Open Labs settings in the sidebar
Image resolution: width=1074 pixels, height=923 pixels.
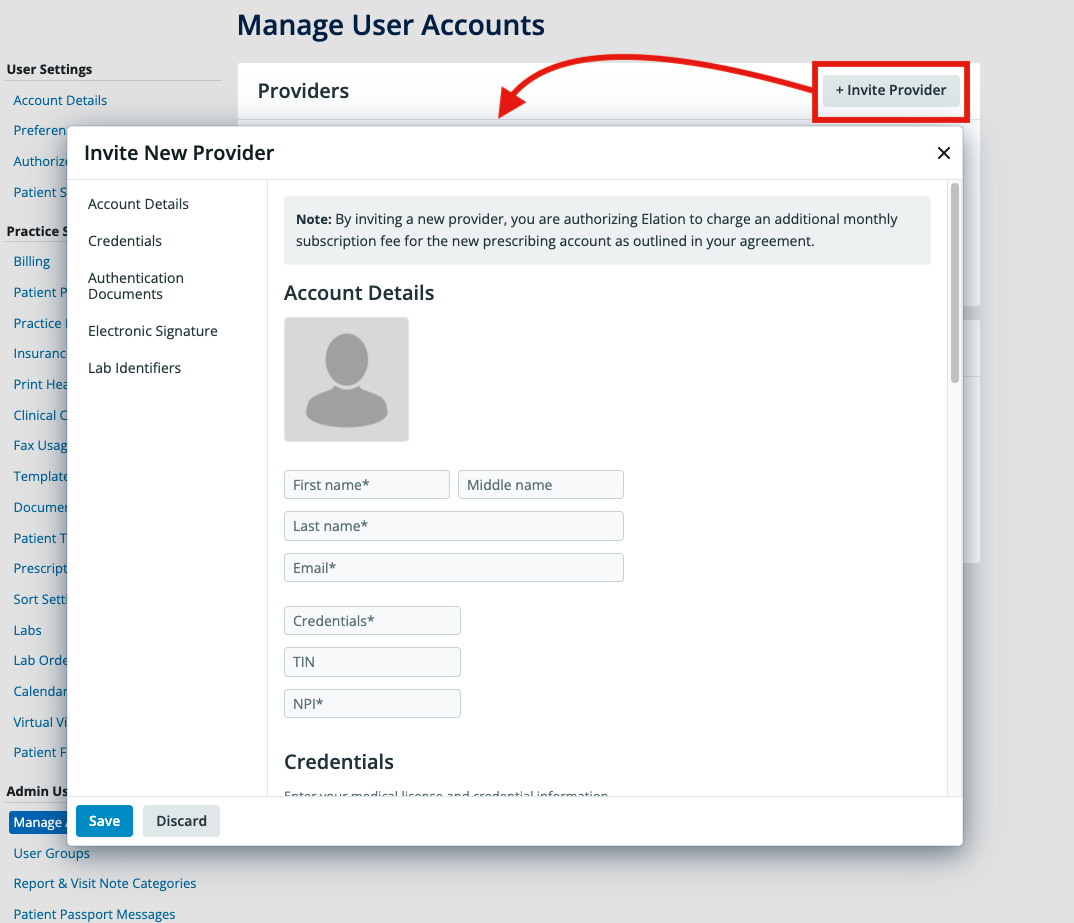pos(27,630)
